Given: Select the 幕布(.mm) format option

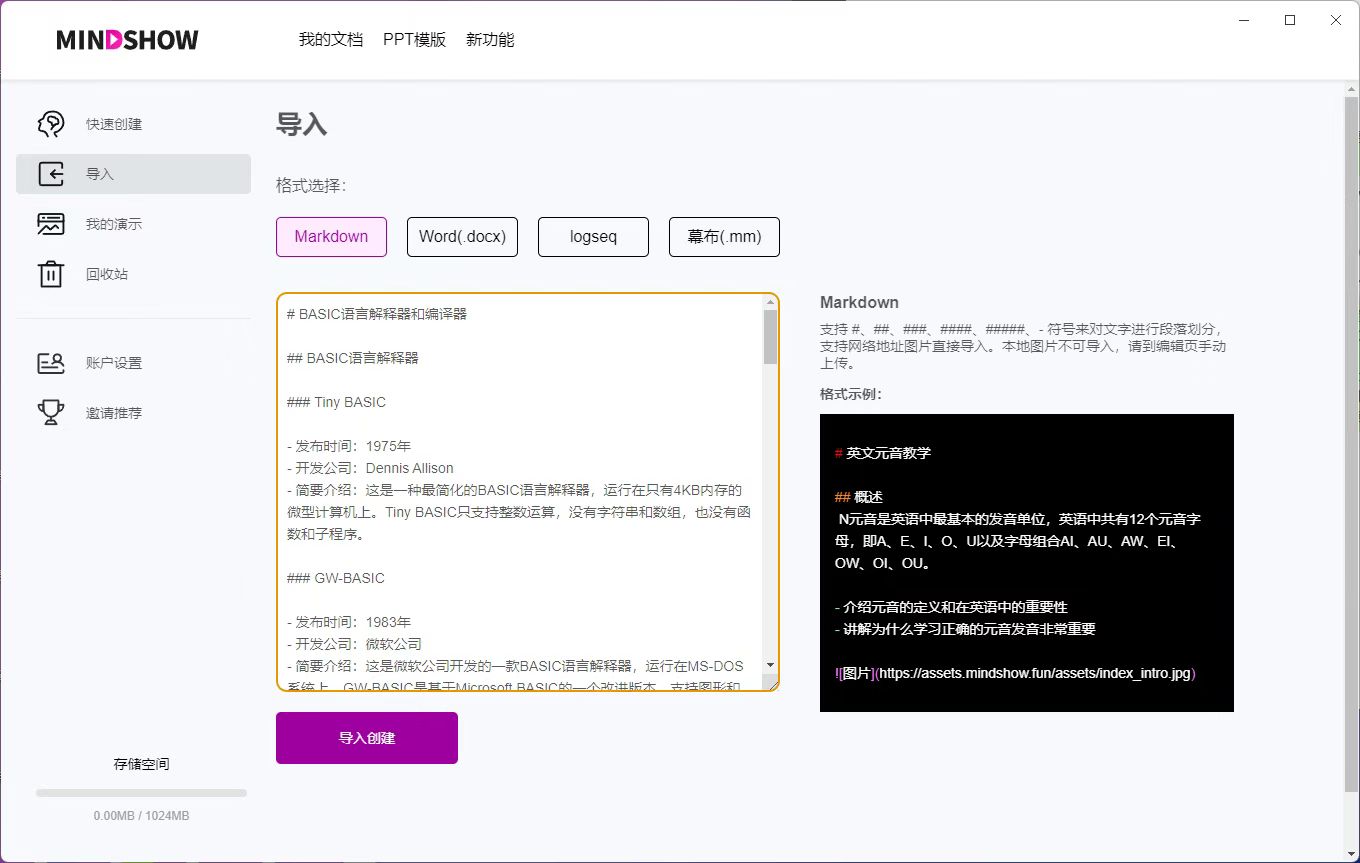Looking at the screenshot, I should 723,236.
